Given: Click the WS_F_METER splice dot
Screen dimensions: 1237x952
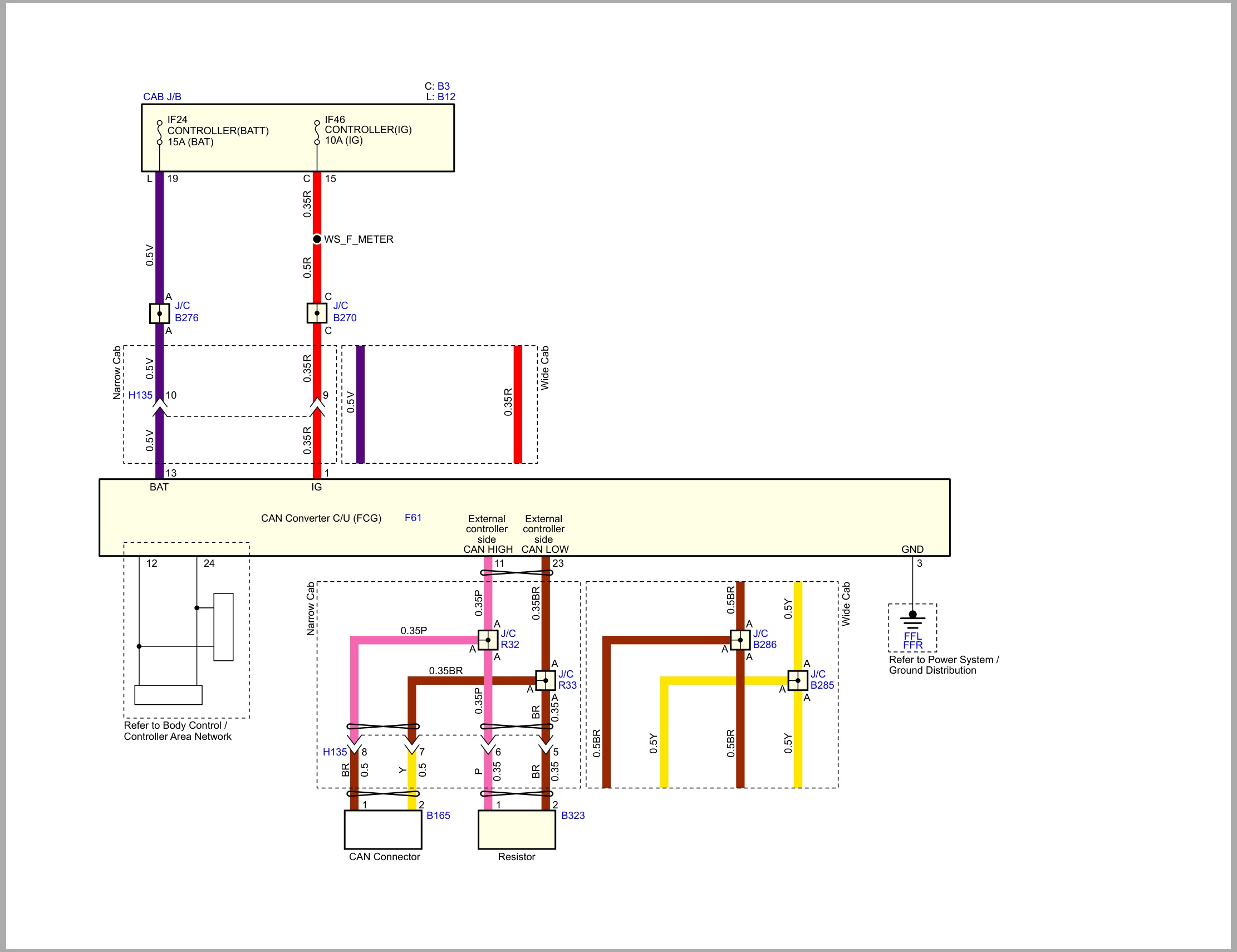Looking at the screenshot, I should click(x=317, y=239).
